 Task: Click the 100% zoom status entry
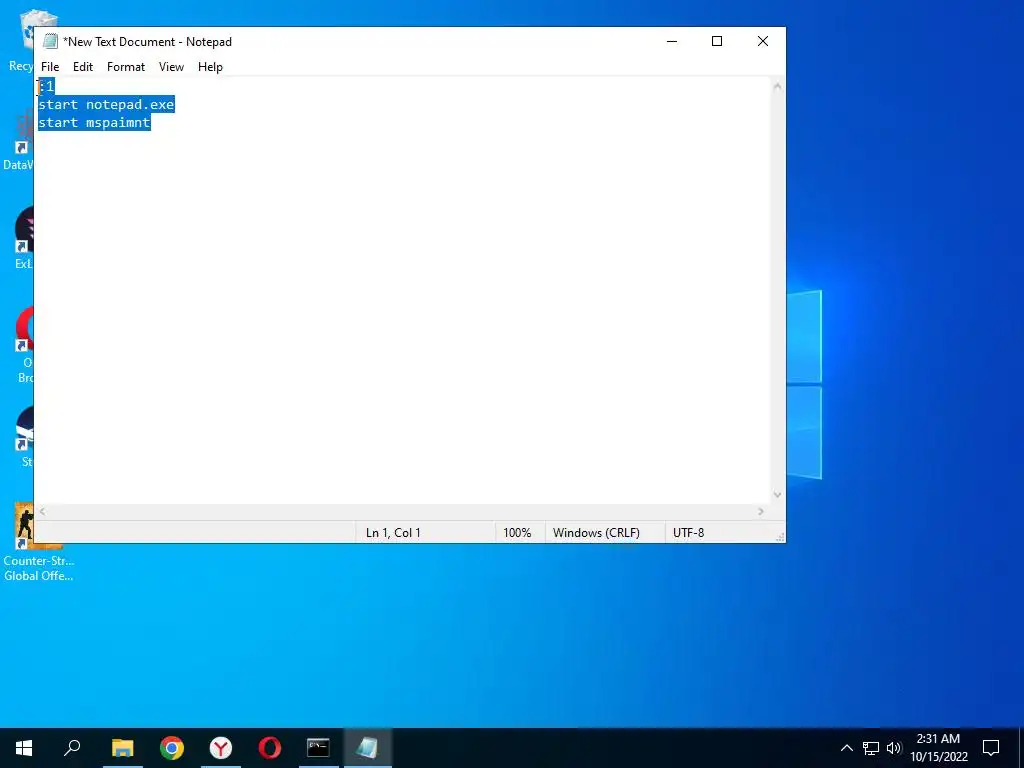(517, 533)
